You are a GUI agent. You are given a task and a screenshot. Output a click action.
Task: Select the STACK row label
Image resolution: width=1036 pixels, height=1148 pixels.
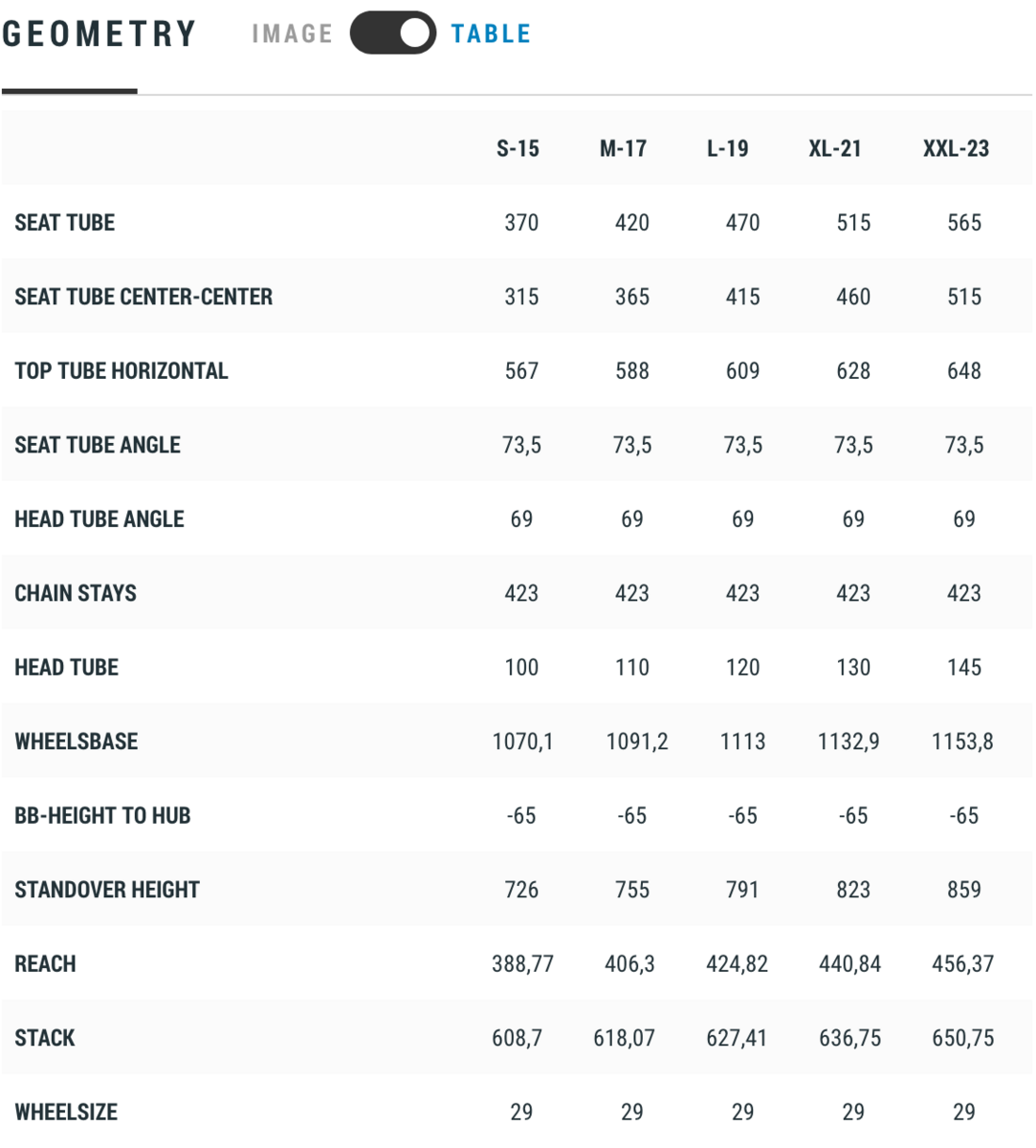pos(45,1038)
